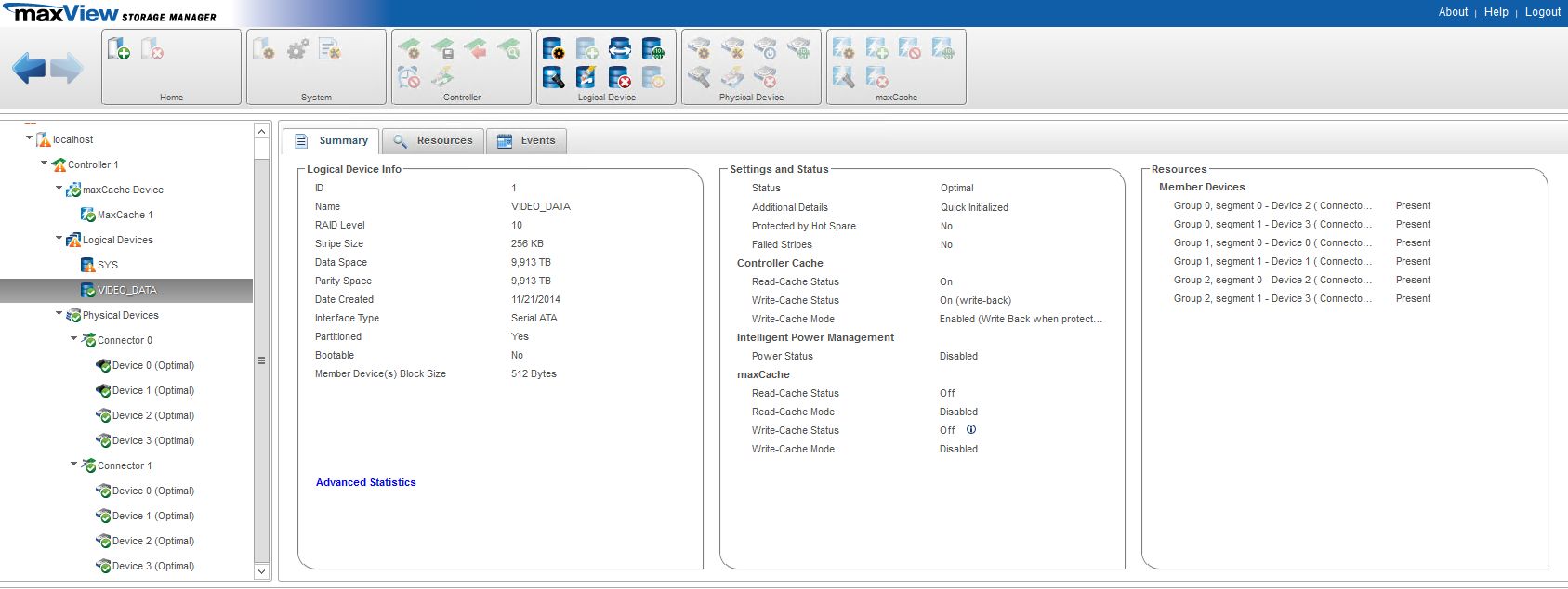
Task: Collapse the Physical Devices tree node
Action: (59, 314)
